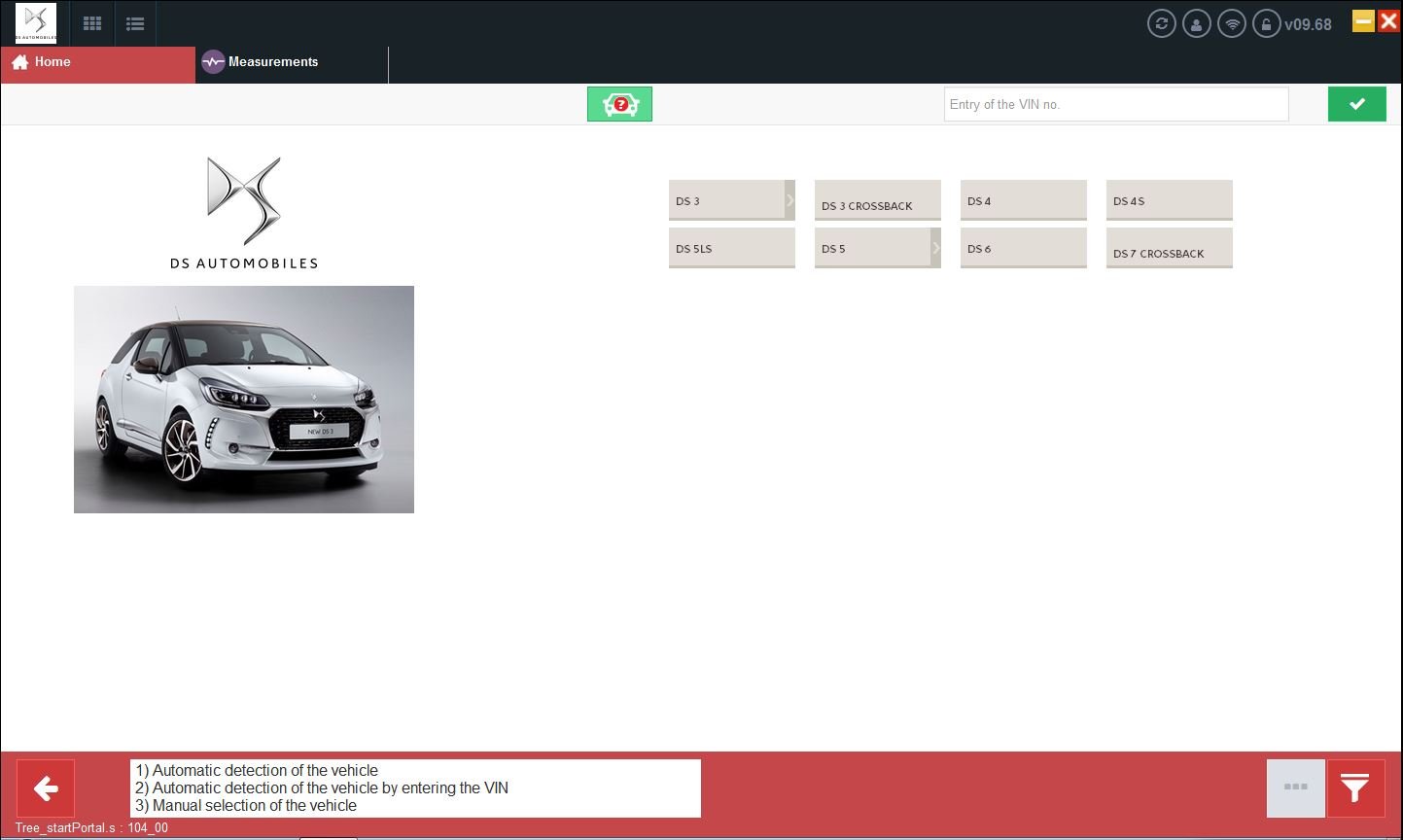The height and width of the screenshot is (840, 1403).
Task: Expand the DS 3 model submenu chevron
Action: pyautogui.click(x=789, y=199)
